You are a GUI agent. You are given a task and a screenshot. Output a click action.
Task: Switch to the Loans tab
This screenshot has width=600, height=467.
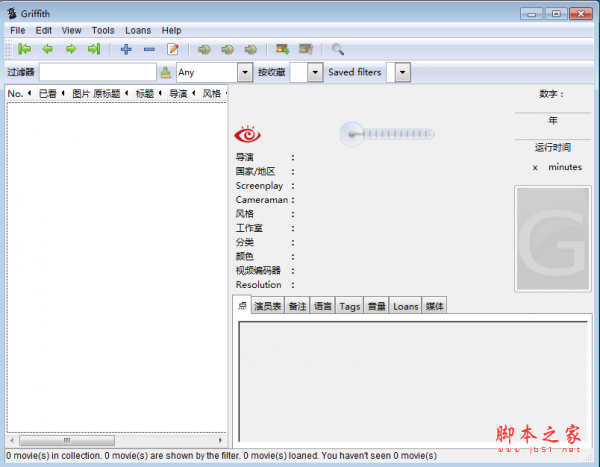tap(406, 306)
